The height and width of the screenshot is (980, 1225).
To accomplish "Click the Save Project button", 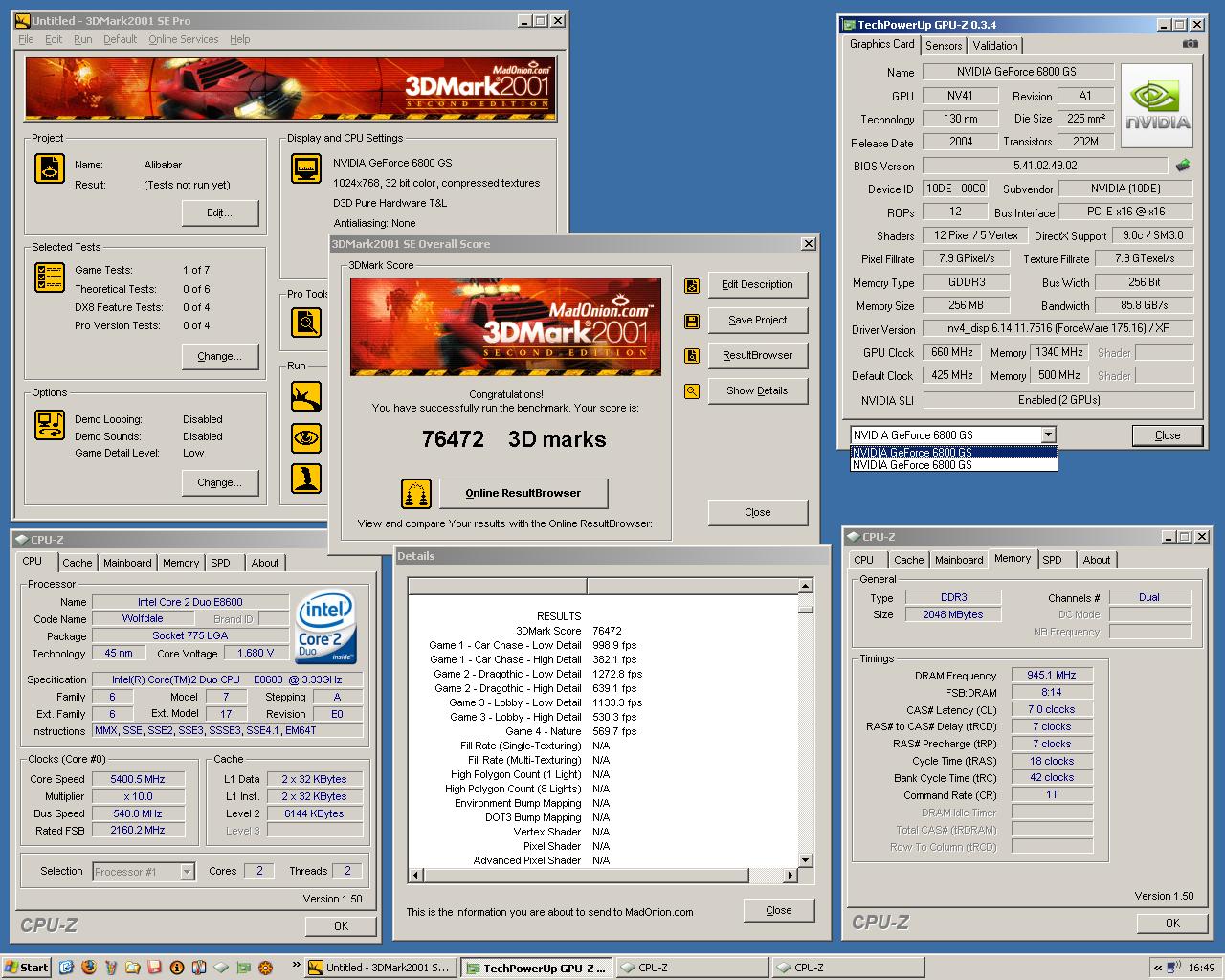I will [x=757, y=321].
